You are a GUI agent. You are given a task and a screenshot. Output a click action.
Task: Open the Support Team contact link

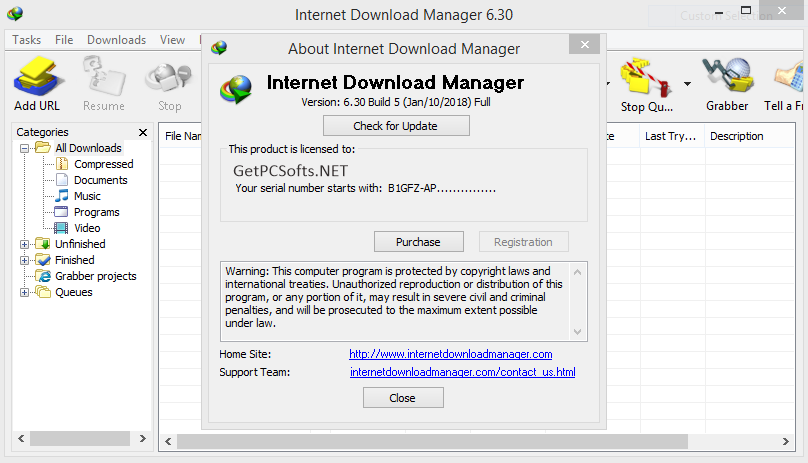tap(462, 372)
